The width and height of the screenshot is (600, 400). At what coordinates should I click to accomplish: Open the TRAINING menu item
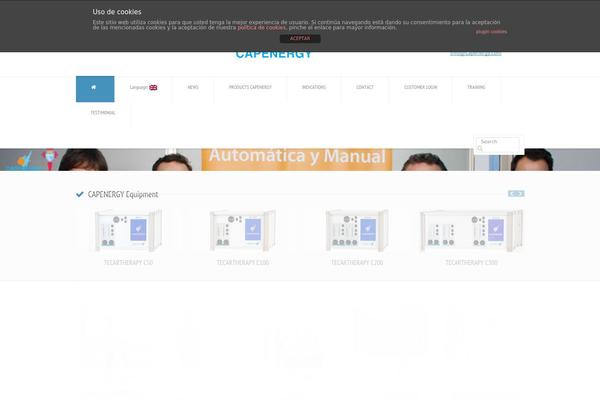pyautogui.click(x=476, y=87)
